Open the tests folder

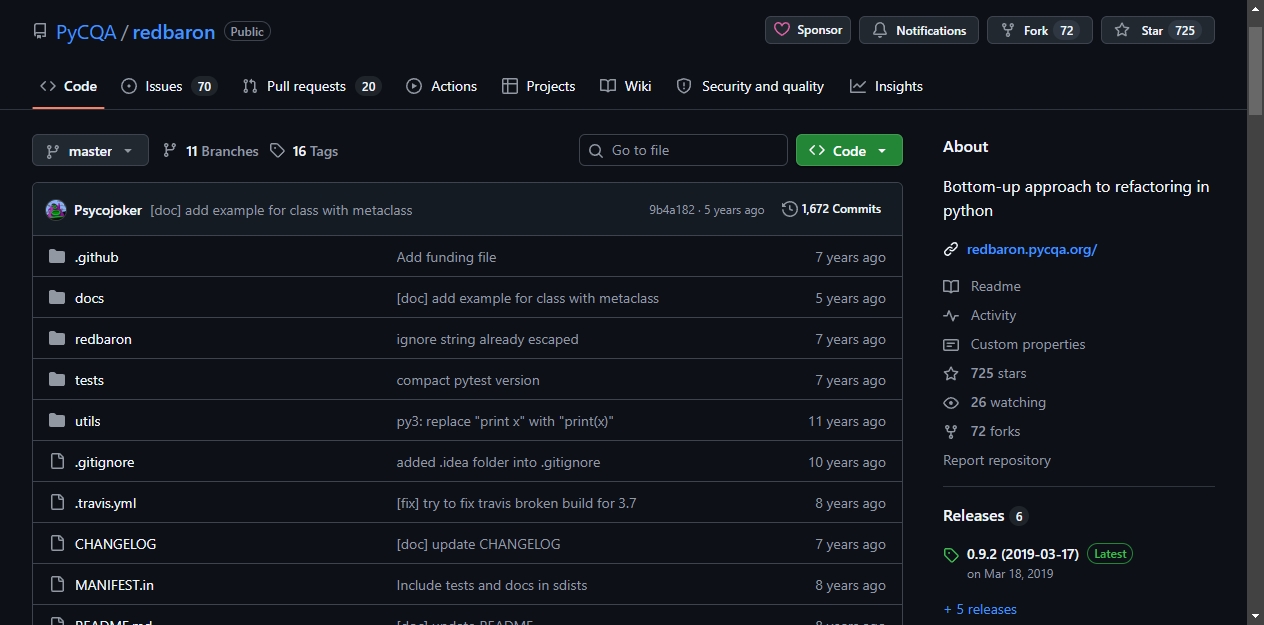89,380
